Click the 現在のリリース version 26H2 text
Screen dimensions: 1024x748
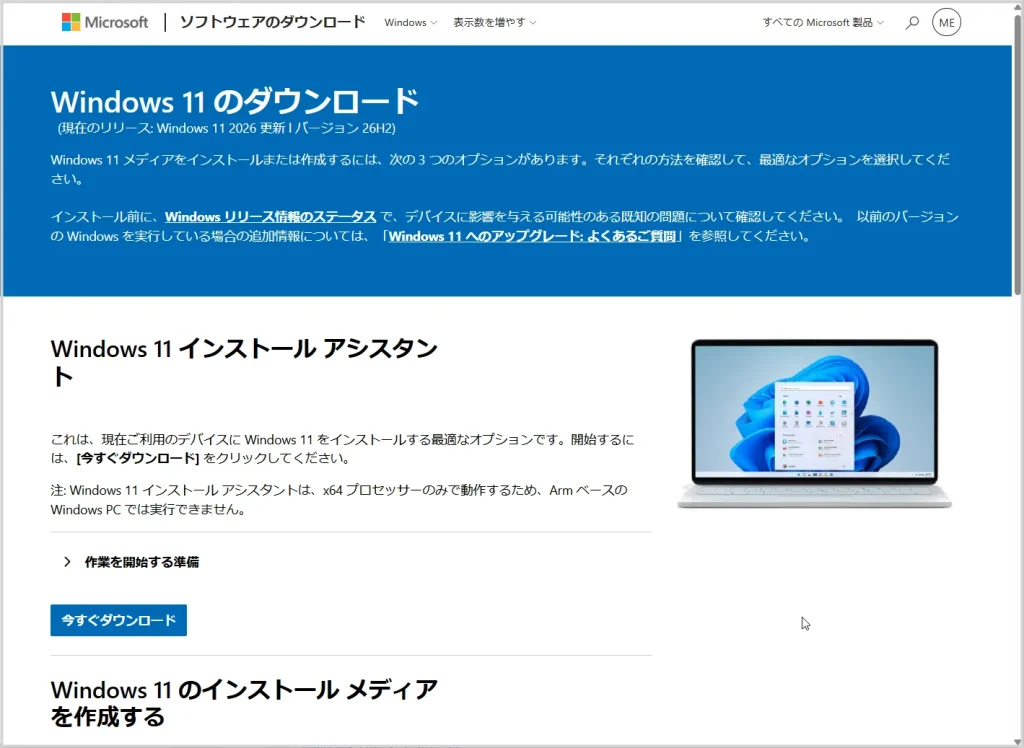[x=226, y=128]
